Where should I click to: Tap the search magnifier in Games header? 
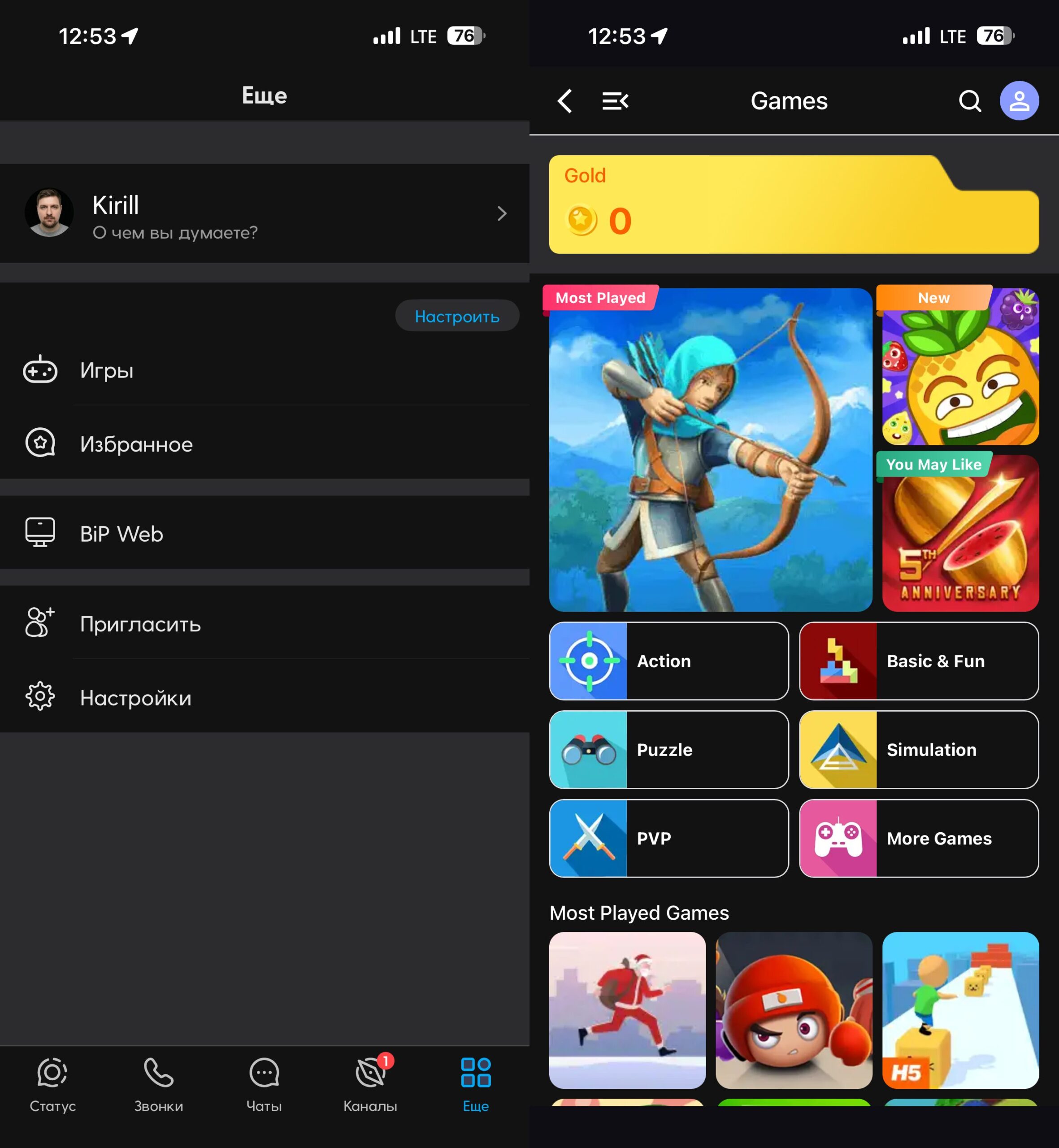[970, 101]
